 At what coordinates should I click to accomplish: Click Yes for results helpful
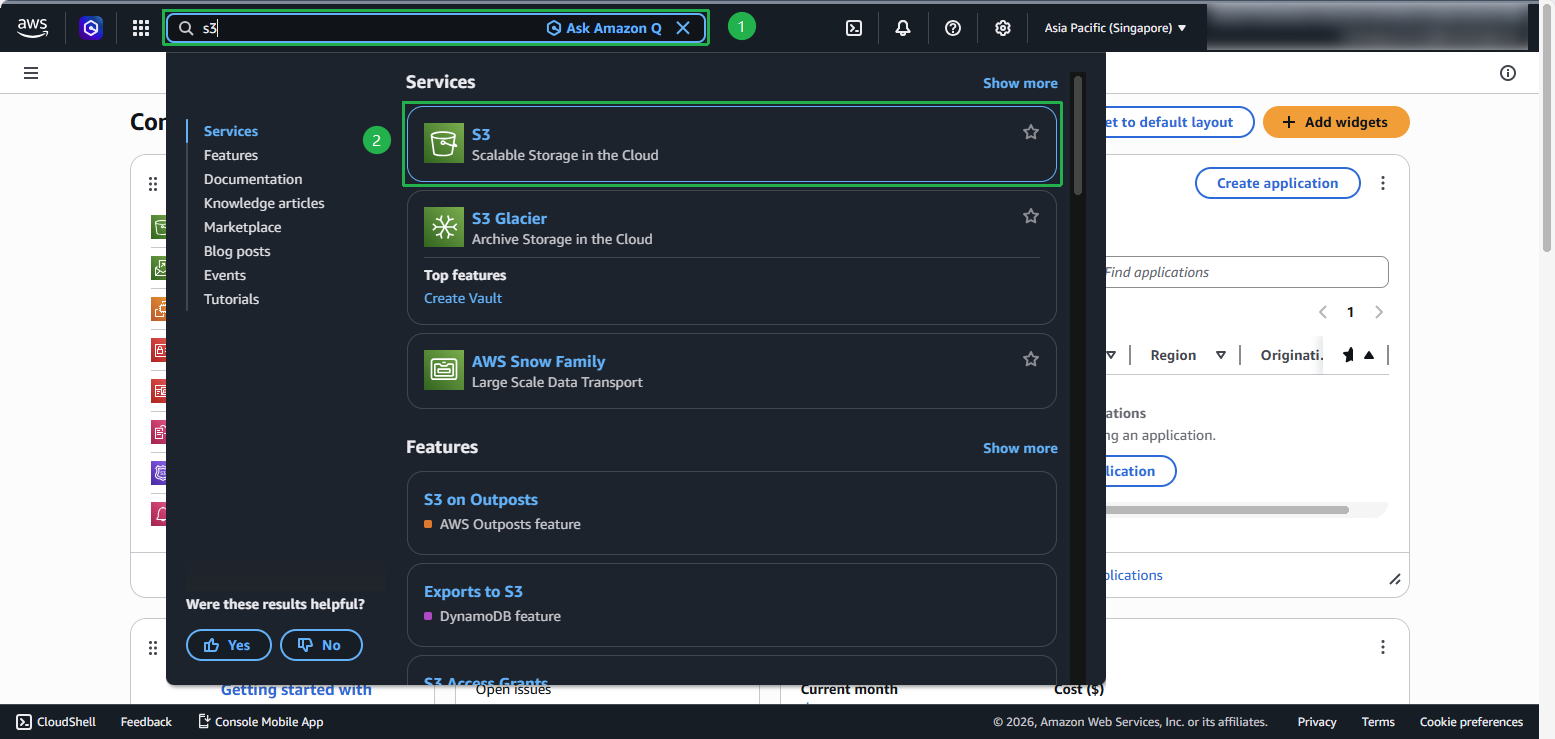(x=229, y=645)
